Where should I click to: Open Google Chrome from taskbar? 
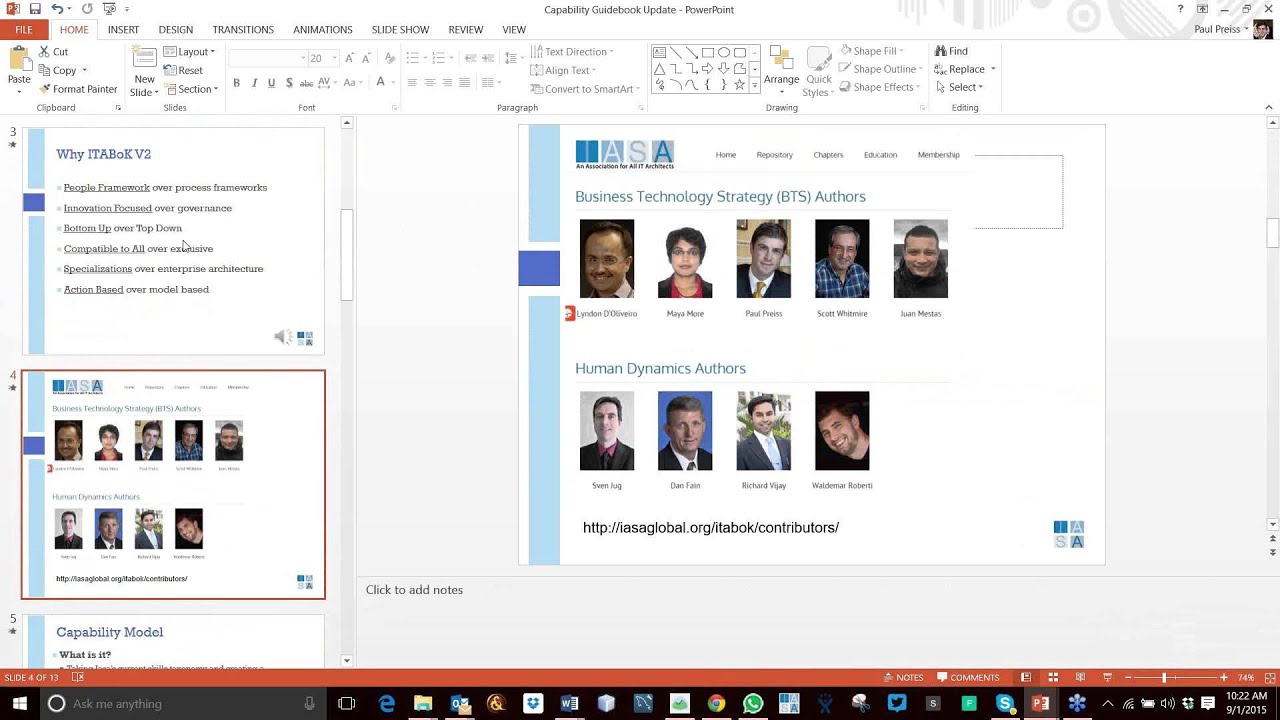(x=716, y=704)
